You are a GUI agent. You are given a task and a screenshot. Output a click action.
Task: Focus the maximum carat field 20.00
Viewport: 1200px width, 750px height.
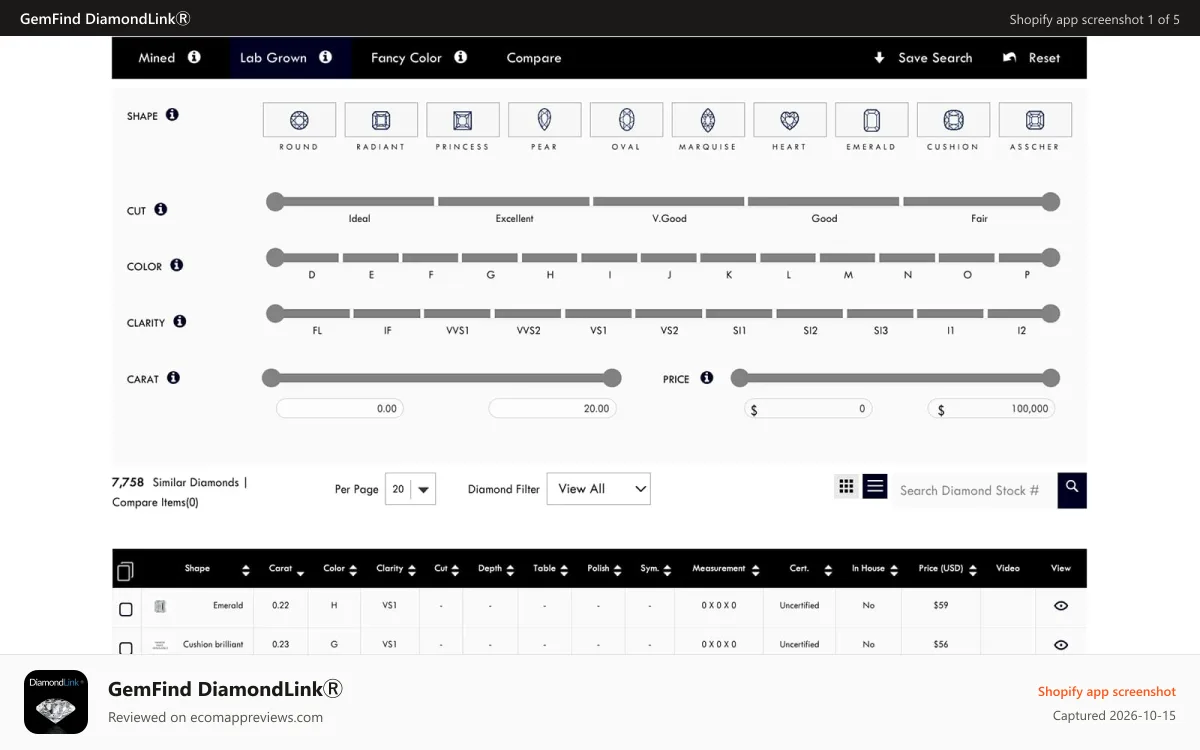tap(553, 408)
